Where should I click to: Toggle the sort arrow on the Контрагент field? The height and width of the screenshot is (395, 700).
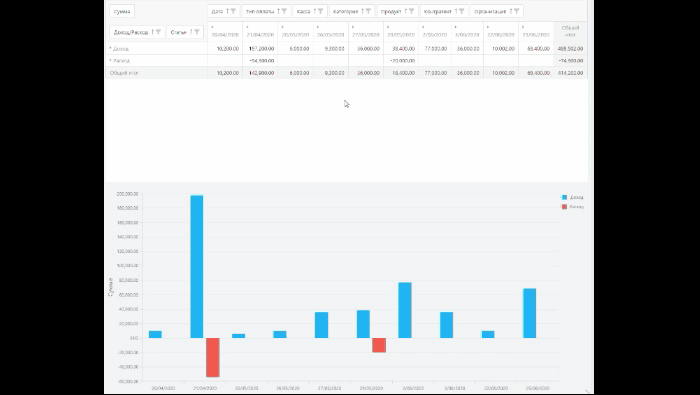click(455, 11)
